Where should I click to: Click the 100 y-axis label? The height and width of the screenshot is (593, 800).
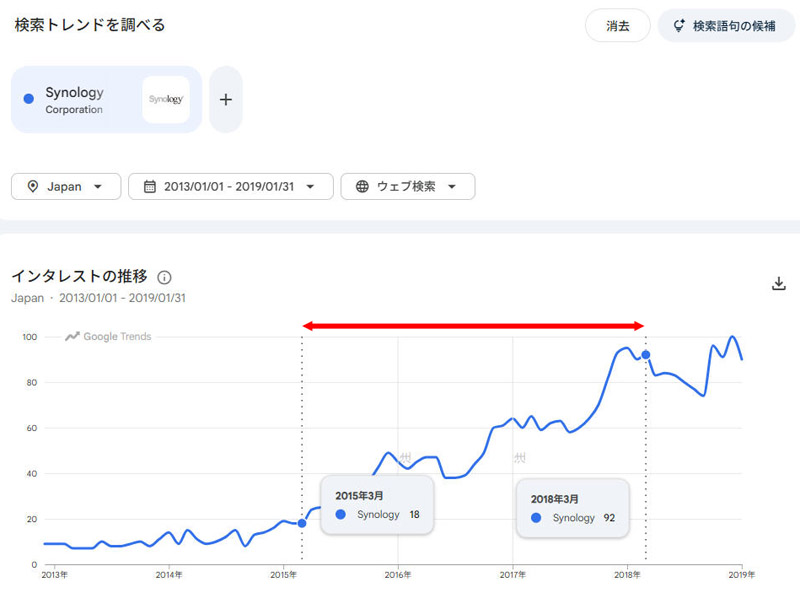(x=30, y=337)
